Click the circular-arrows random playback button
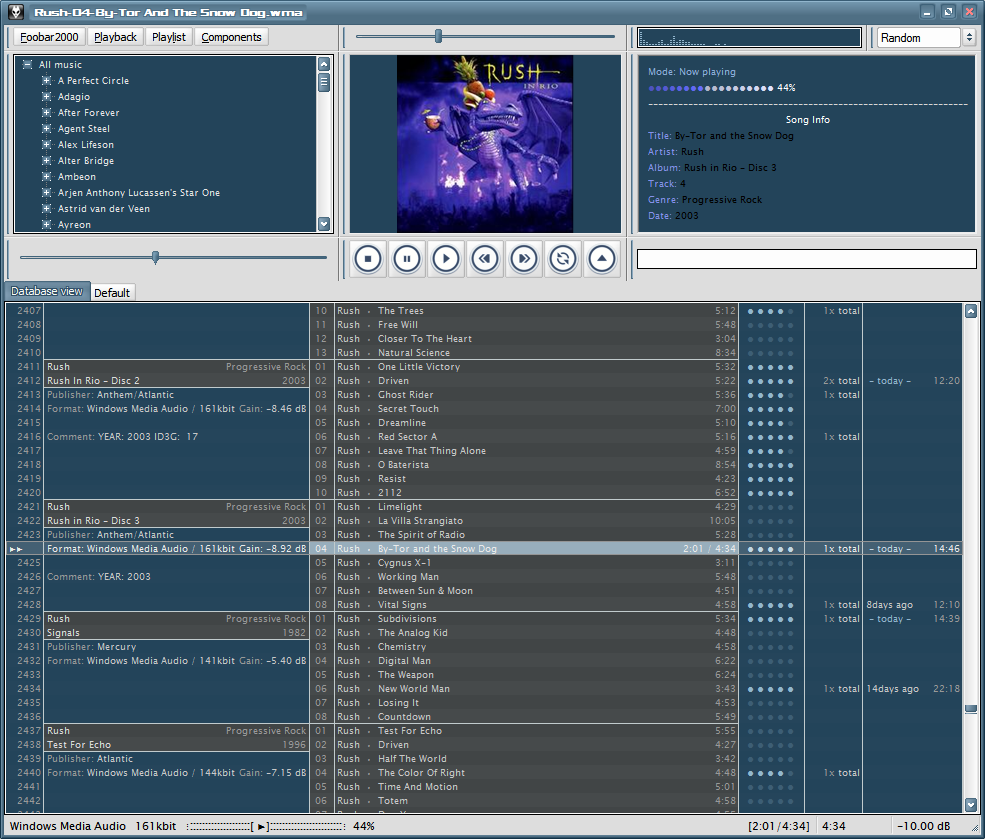985x839 pixels. pyautogui.click(x=563, y=259)
